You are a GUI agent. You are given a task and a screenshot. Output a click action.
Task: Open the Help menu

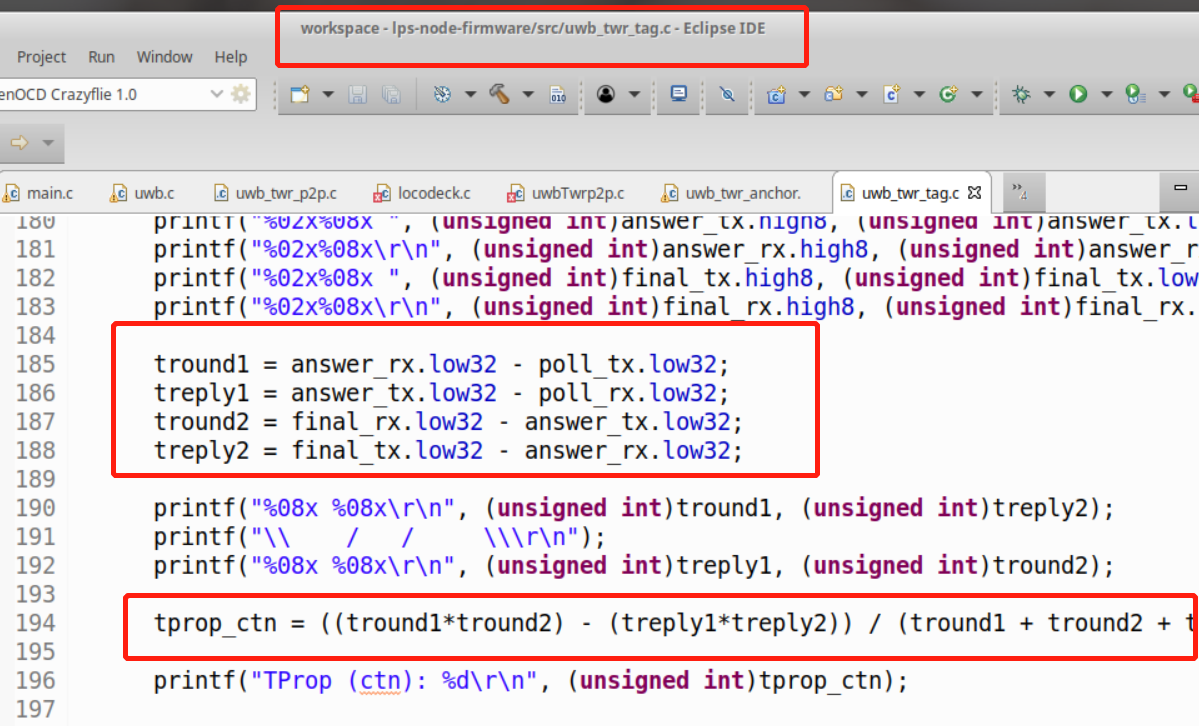coord(230,57)
